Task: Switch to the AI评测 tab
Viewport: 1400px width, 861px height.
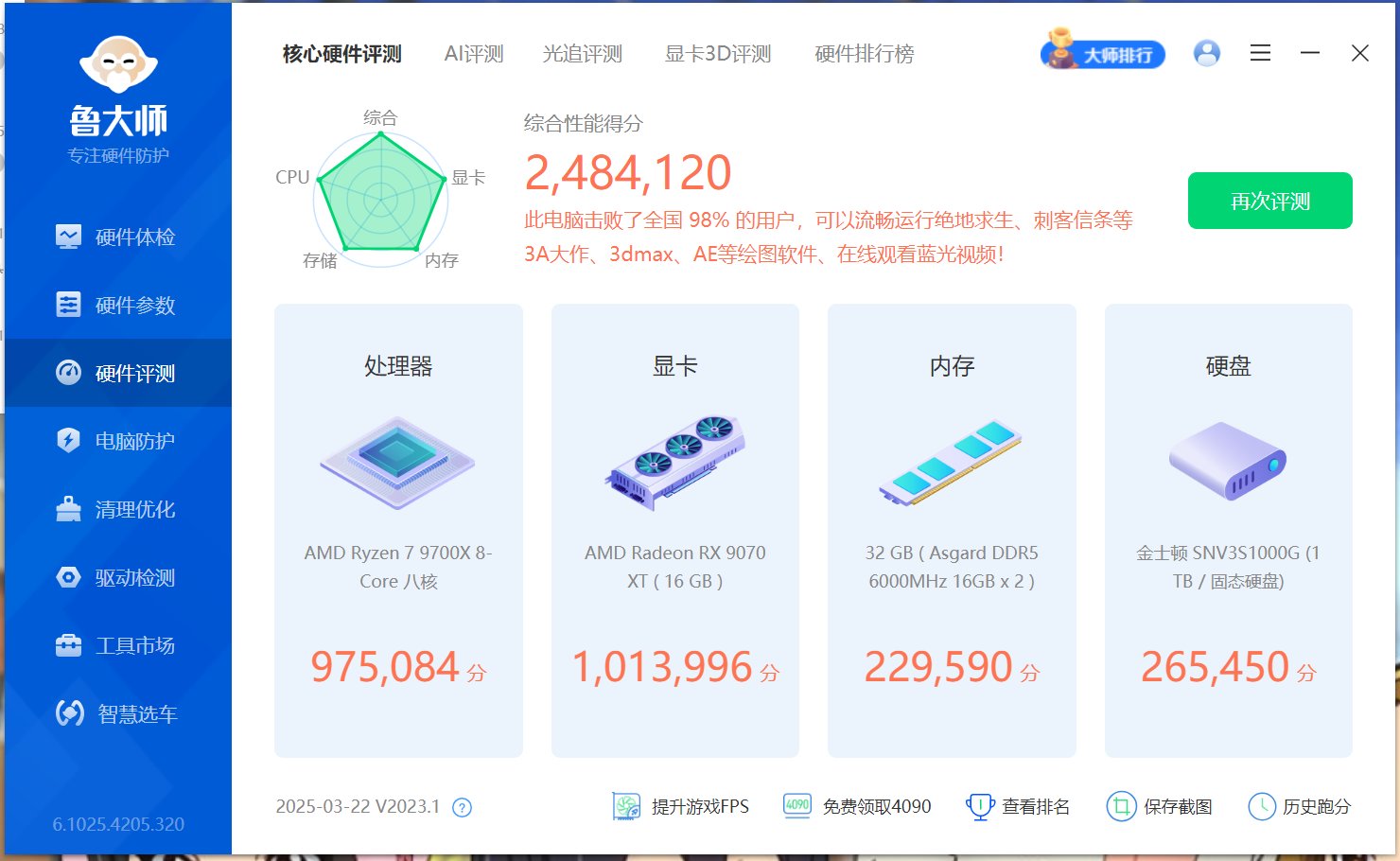Action: 473,54
